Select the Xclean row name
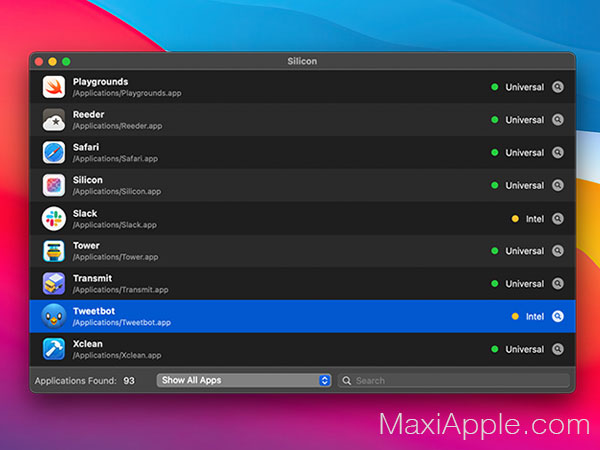This screenshot has height=450, width=600. click(88, 344)
